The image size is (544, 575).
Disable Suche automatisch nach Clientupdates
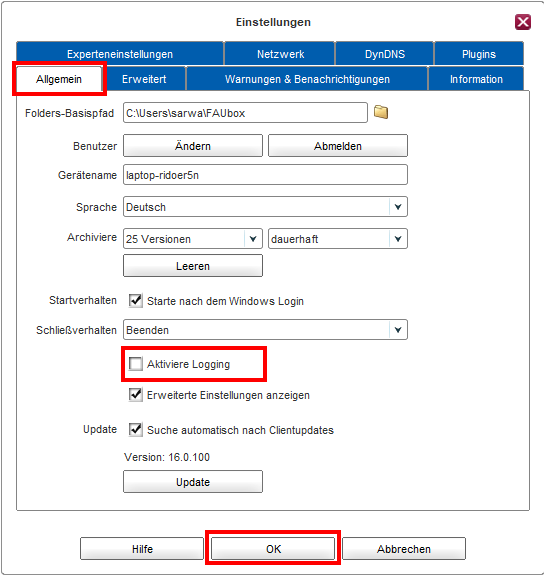tap(135, 429)
